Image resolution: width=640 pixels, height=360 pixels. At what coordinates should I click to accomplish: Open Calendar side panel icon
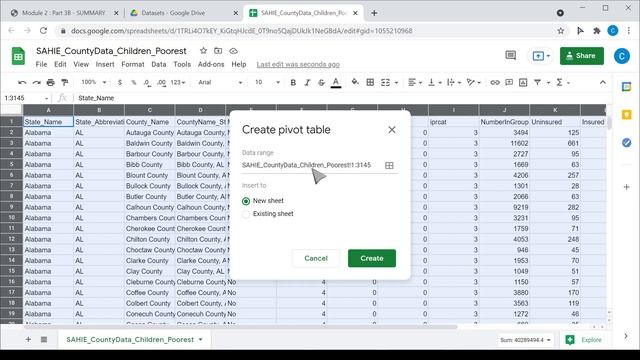[x=627, y=87]
